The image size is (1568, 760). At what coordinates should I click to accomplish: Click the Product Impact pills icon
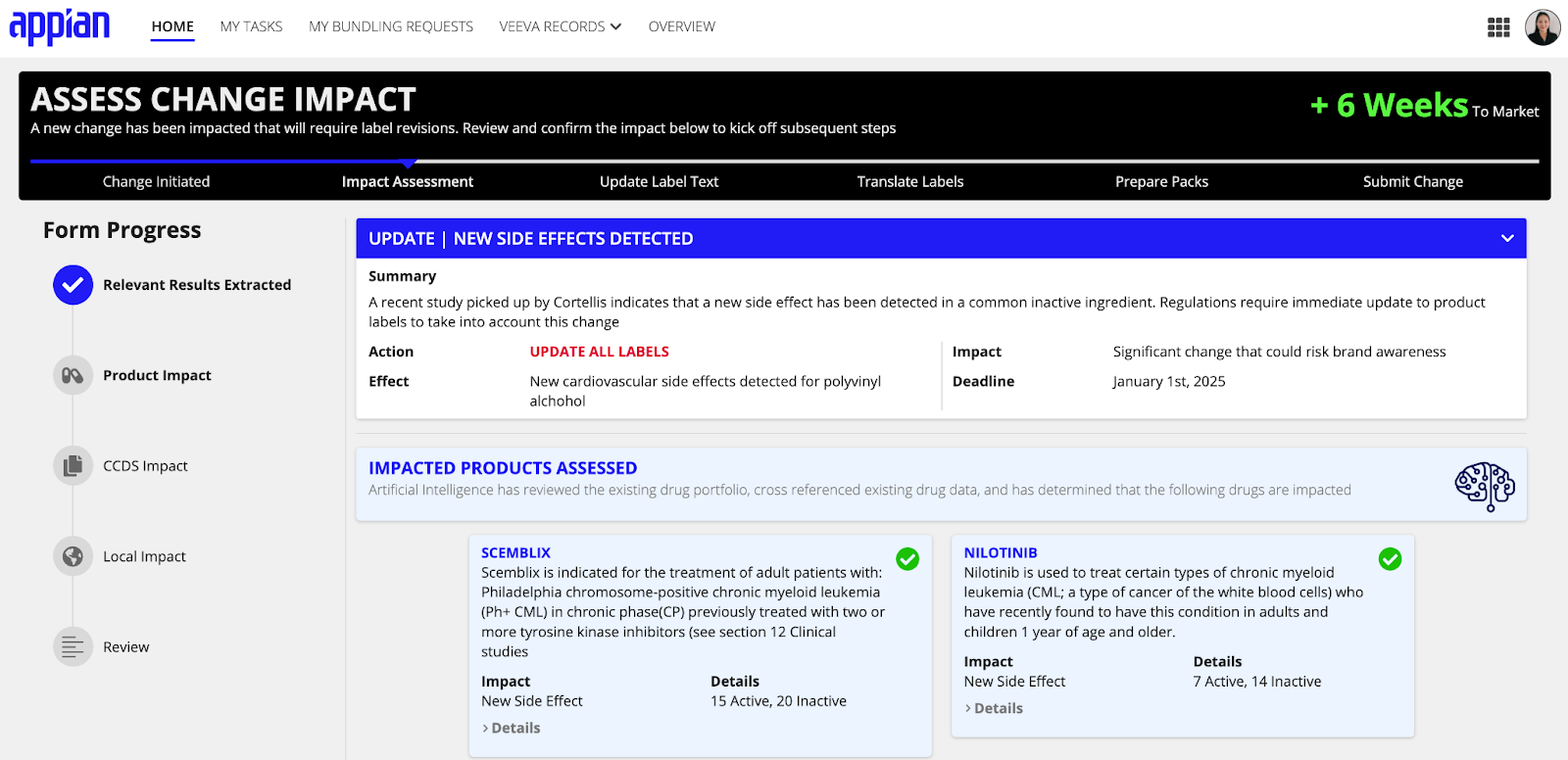(73, 375)
